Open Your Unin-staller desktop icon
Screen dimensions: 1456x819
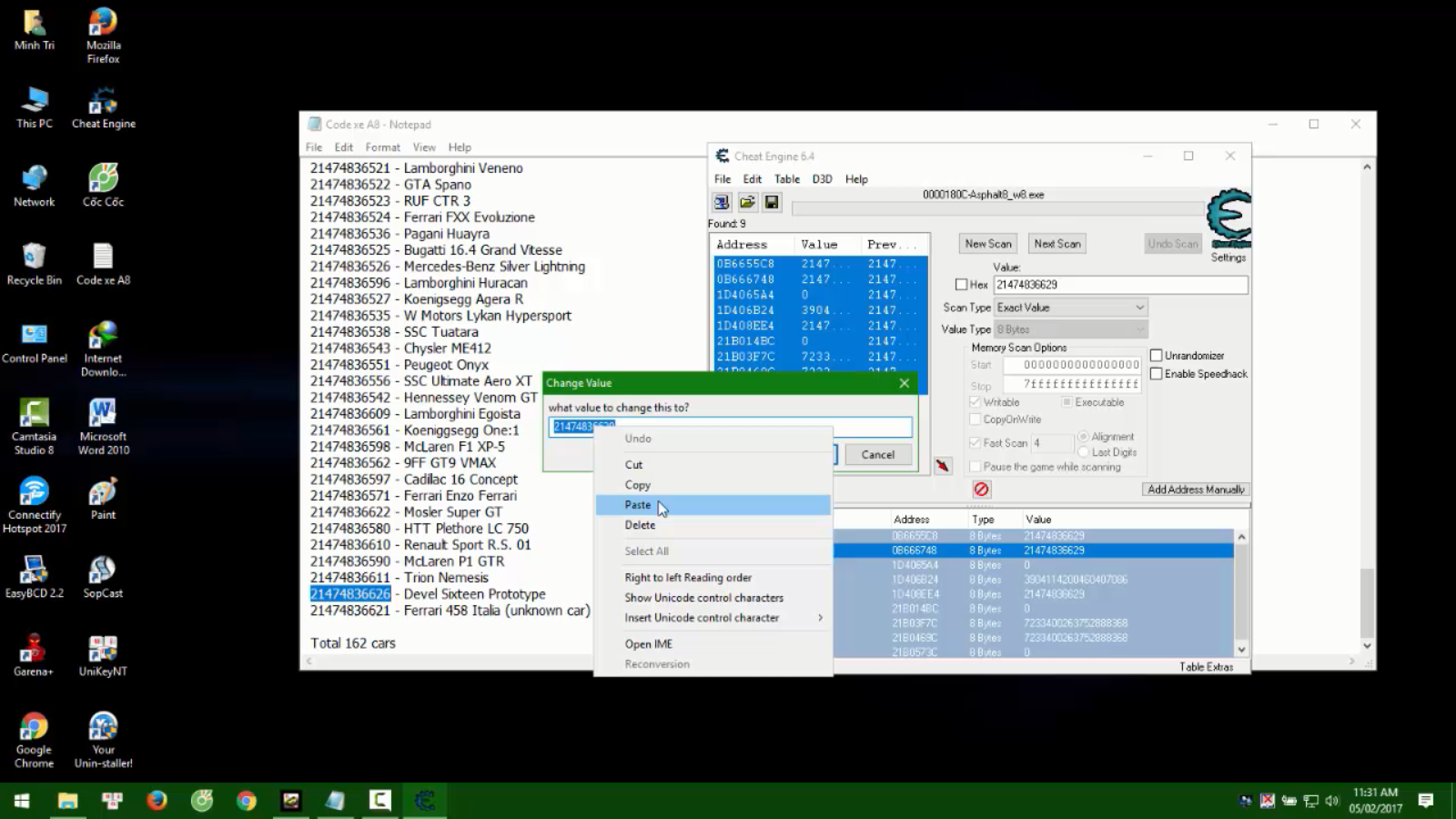click(x=103, y=741)
